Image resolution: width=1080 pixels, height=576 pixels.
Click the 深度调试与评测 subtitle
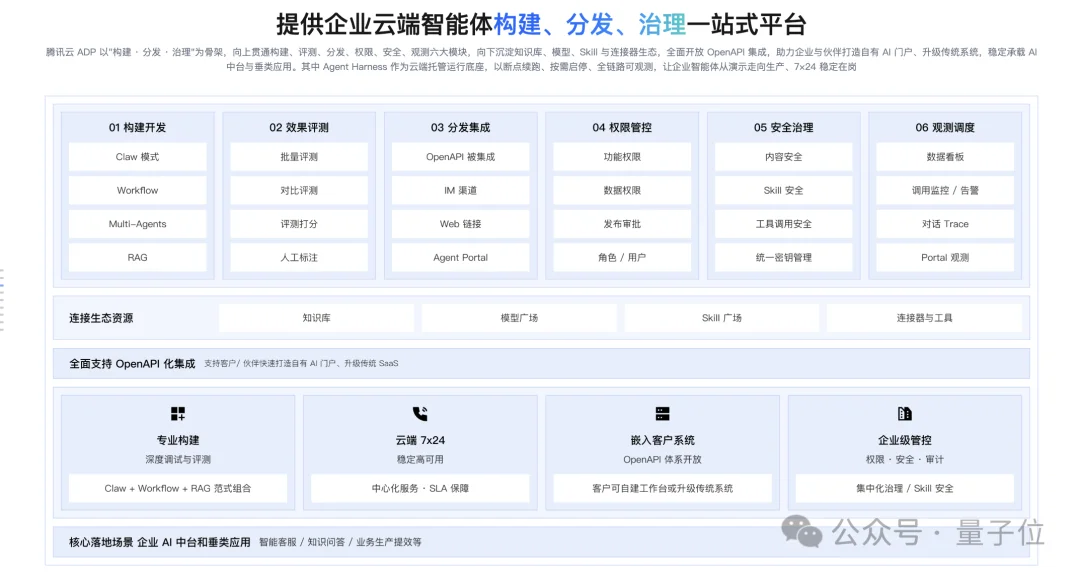coord(178,460)
